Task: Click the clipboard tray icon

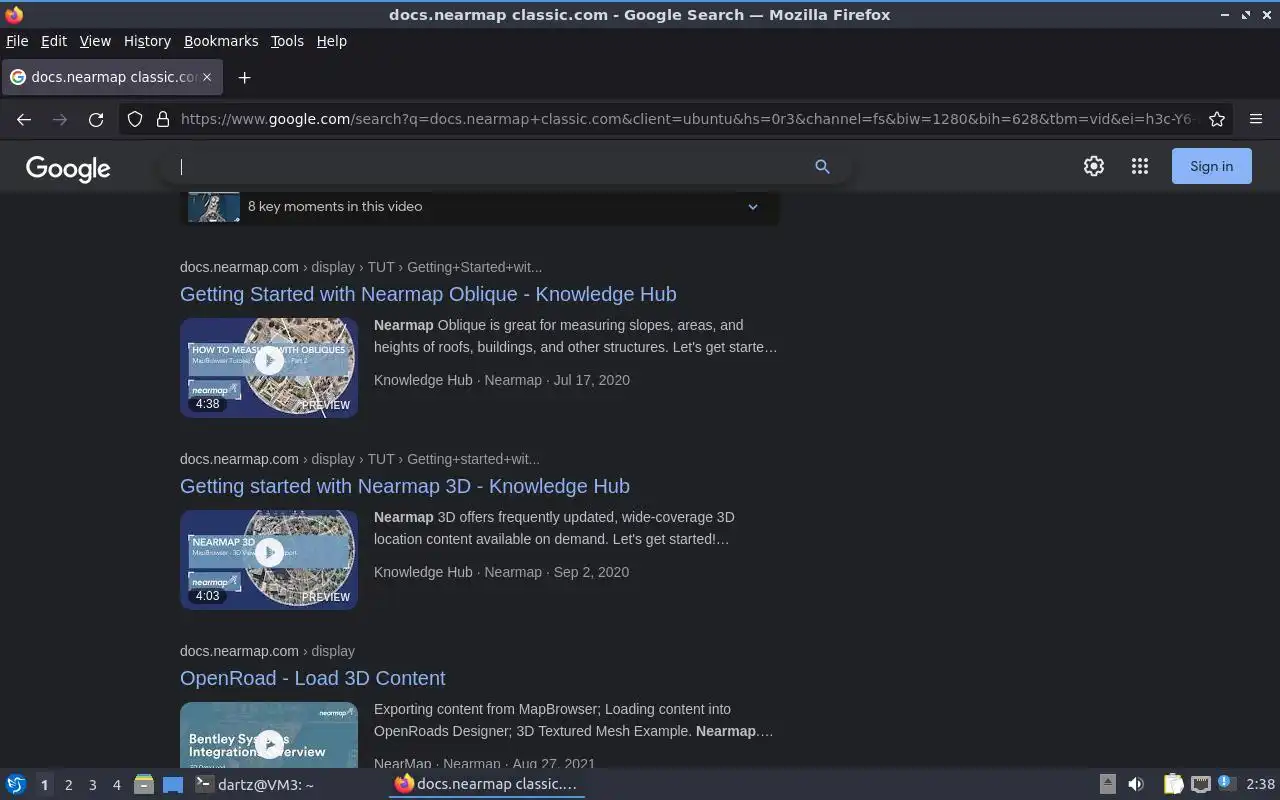Action: 1173,784
